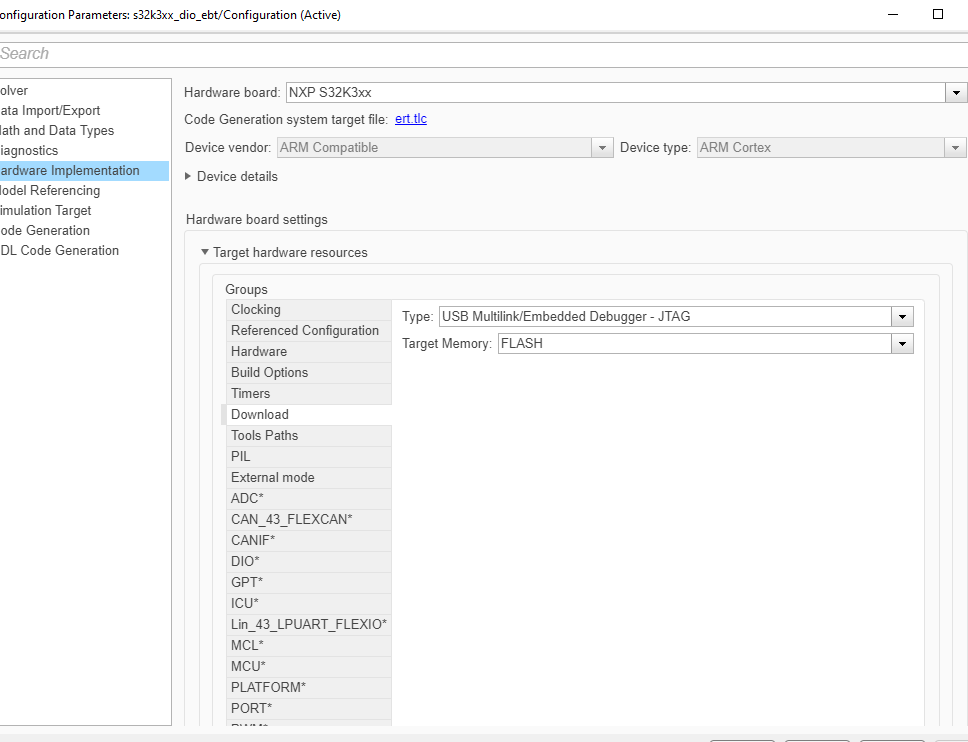Open the CAN_43_FLEXCAN* group
This screenshot has height=742, width=968.
point(290,519)
